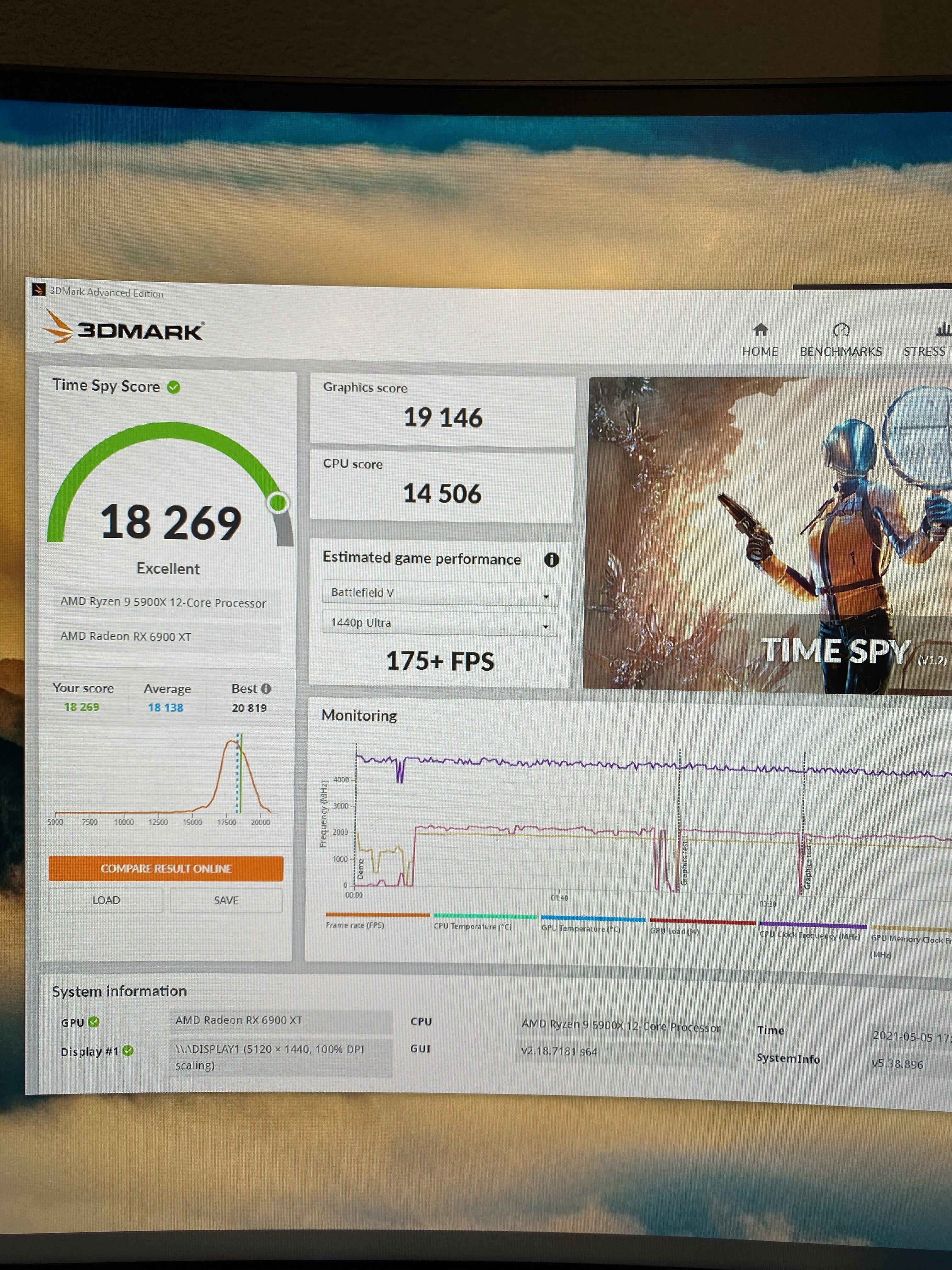952x1270 pixels.
Task: Click info icon for Estimated game performance
Action: tap(552, 560)
